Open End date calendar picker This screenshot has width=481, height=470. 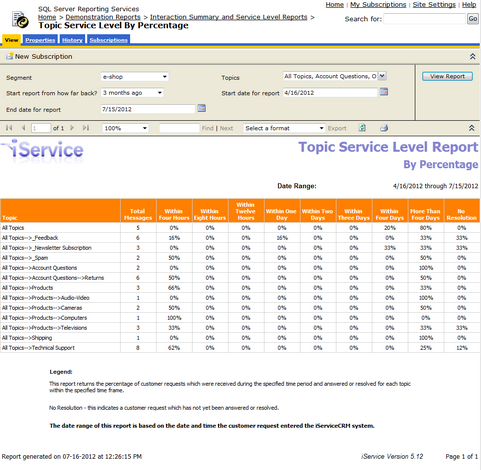pyautogui.click(x=201, y=108)
